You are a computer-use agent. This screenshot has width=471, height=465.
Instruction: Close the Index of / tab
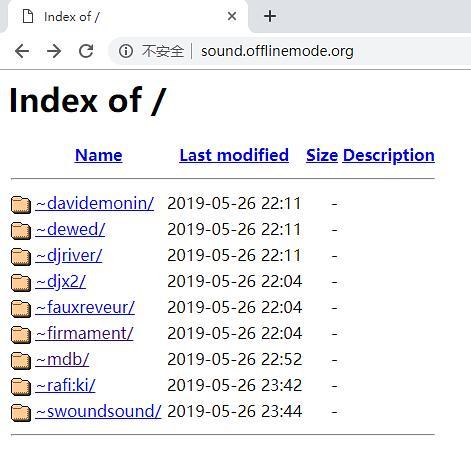tap(232, 16)
